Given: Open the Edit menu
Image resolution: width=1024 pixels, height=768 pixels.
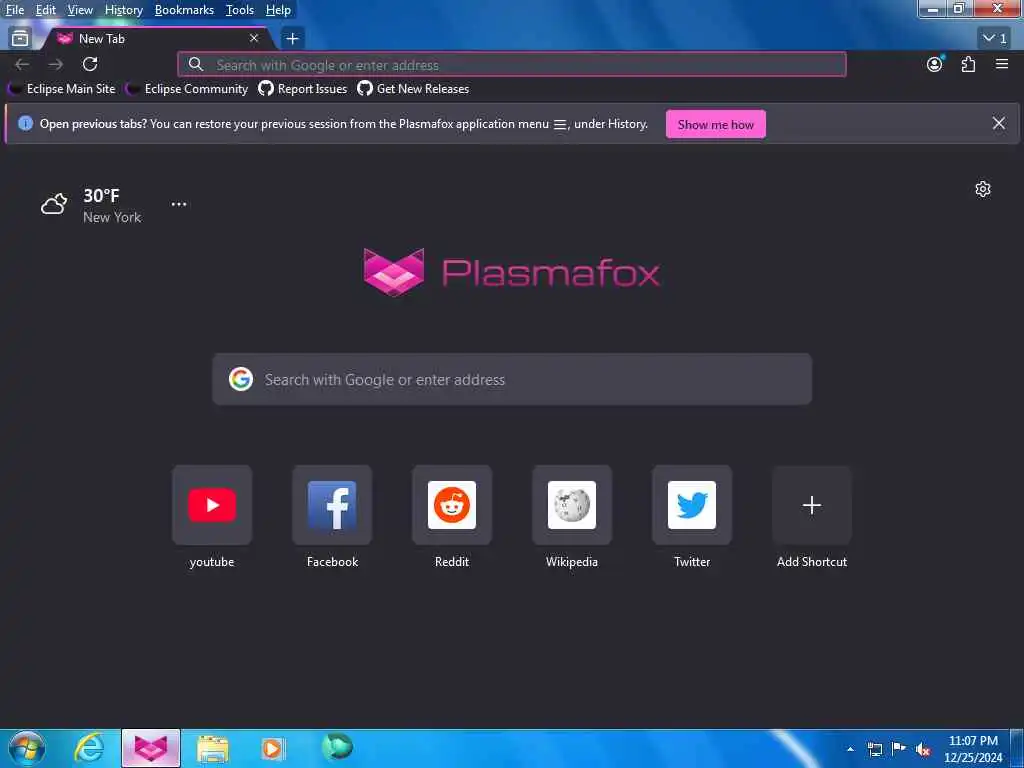Looking at the screenshot, I should (46, 10).
